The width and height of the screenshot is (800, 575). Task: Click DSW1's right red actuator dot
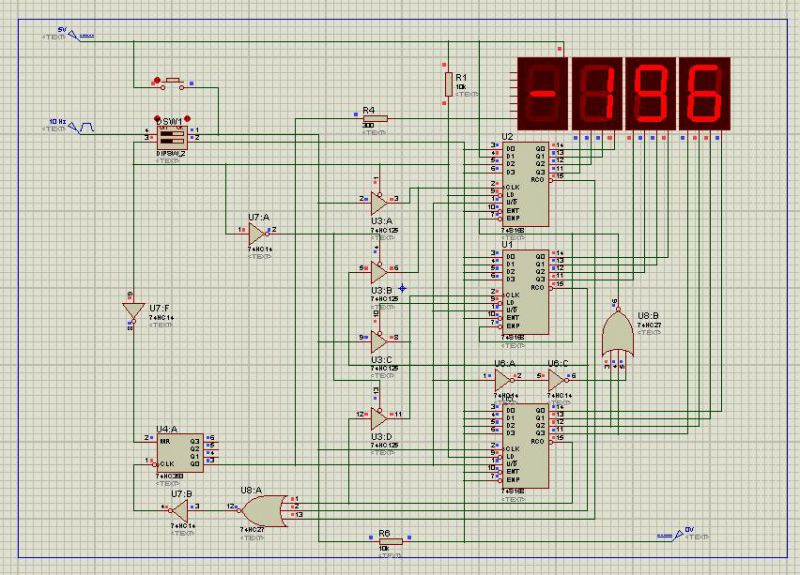click(187, 119)
